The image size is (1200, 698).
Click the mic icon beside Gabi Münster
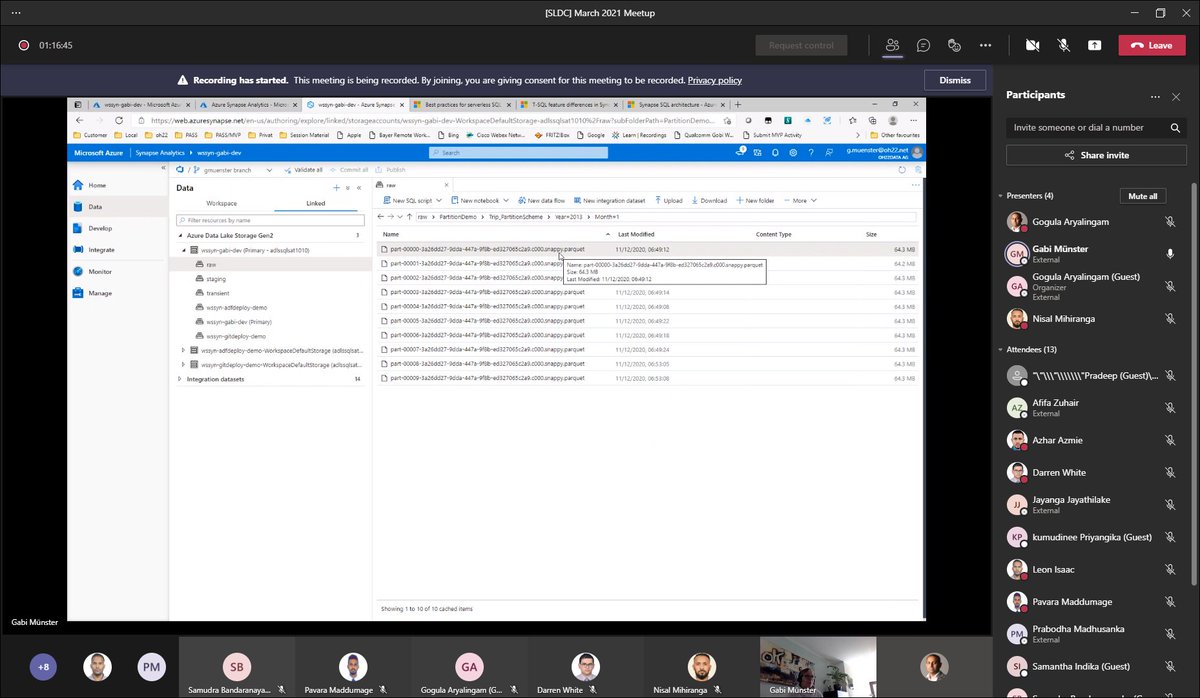(x=1170, y=253)
